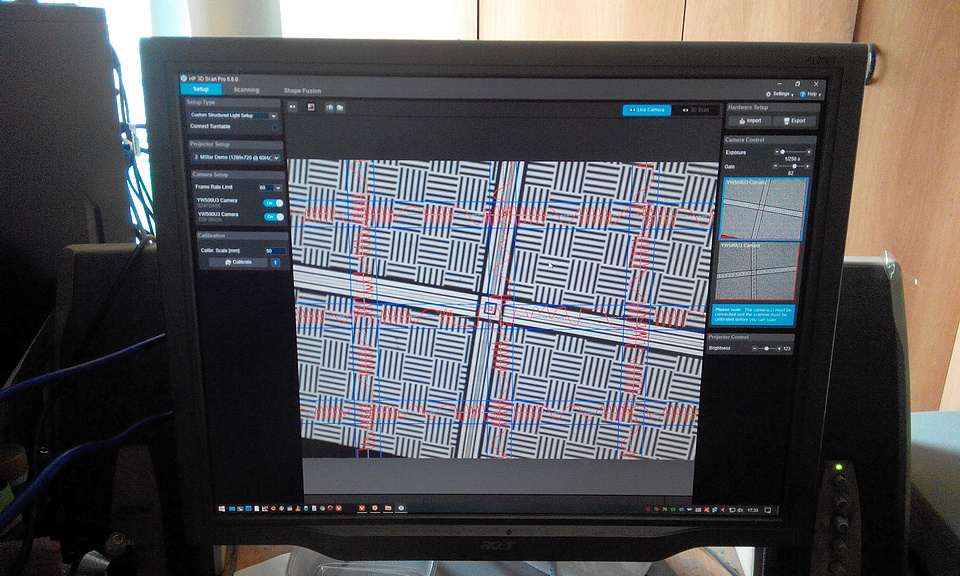Adjust the projector Brightness slider
Viewport: 960px width, 576px height.
pos(767,349)
